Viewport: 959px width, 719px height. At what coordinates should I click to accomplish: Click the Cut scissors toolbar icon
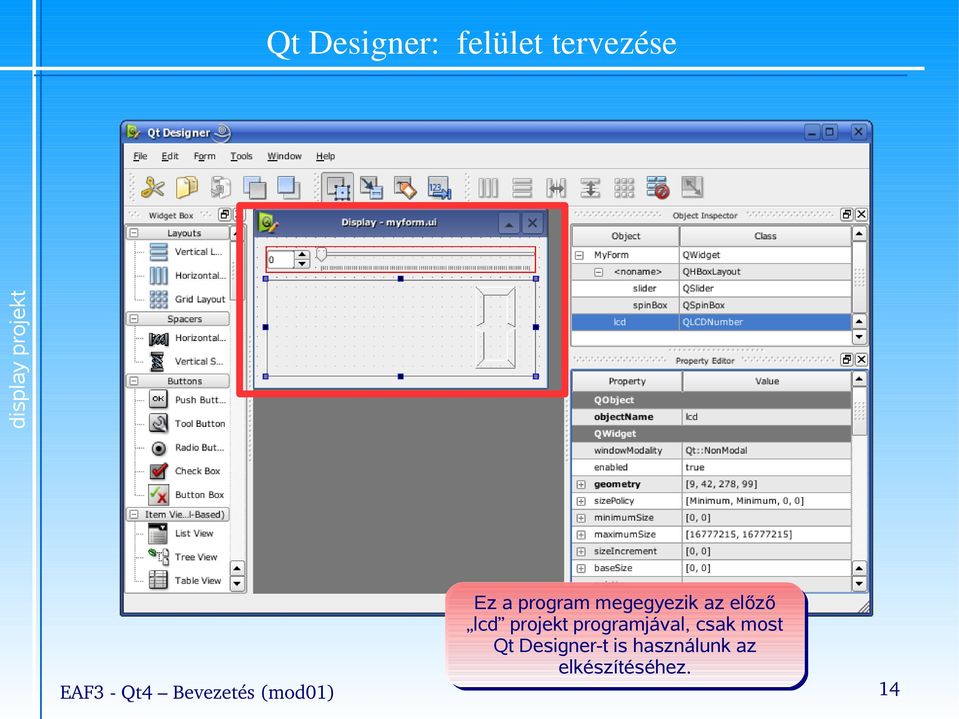click(x=152, y=187)
